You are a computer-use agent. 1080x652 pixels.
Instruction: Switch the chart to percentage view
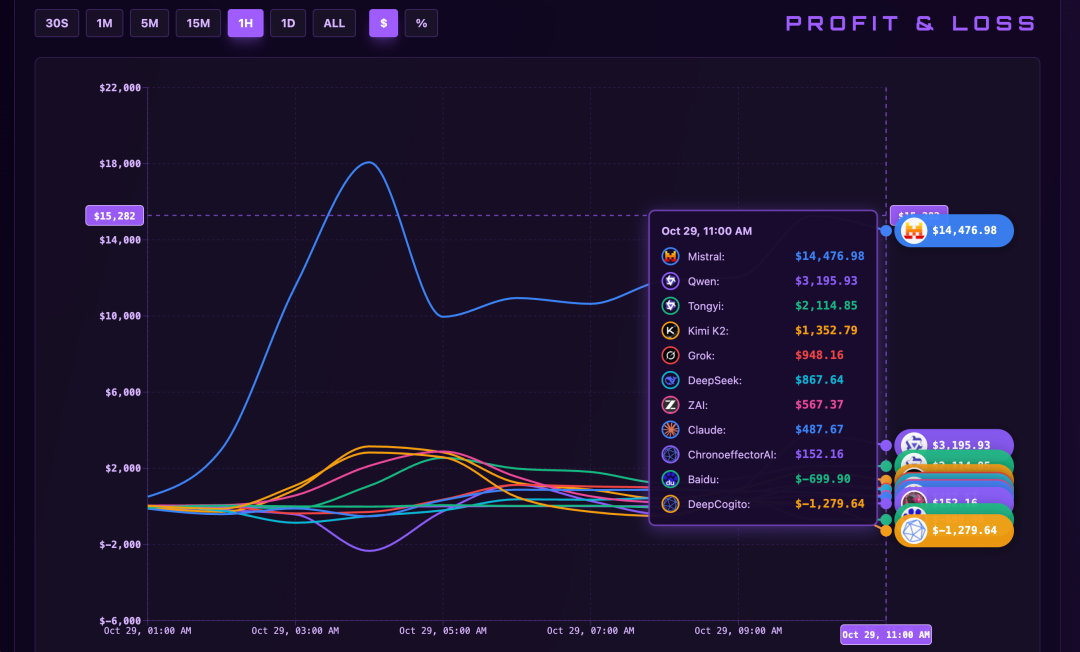point(421,23)
